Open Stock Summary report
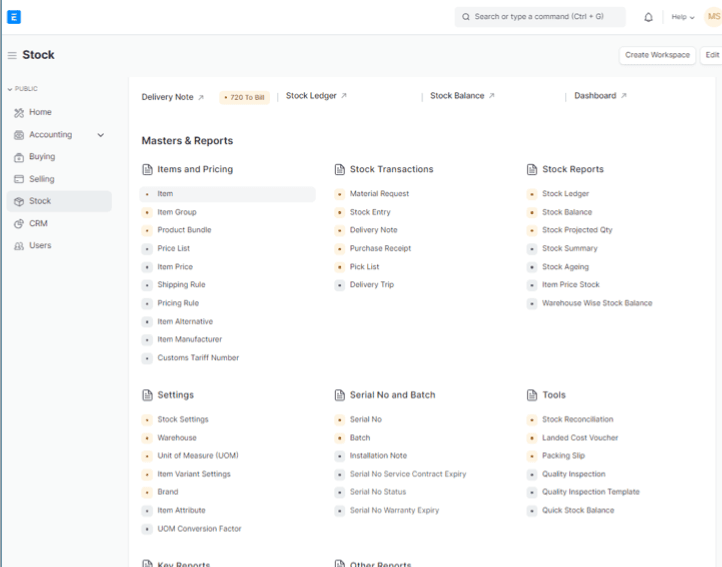Screen dimensions: 722x567 point(570,249)
